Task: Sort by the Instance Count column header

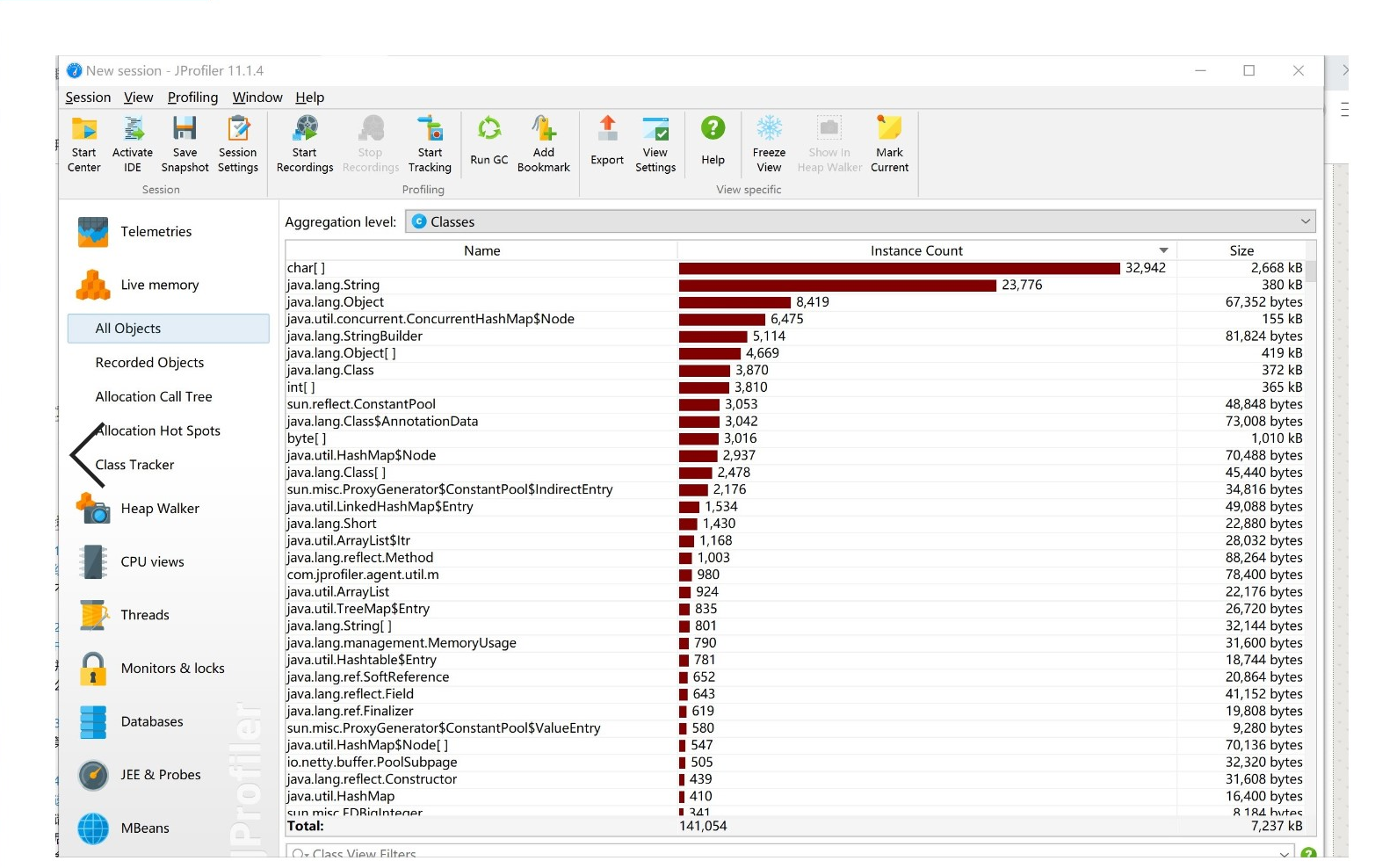Action: pos(927,251)
